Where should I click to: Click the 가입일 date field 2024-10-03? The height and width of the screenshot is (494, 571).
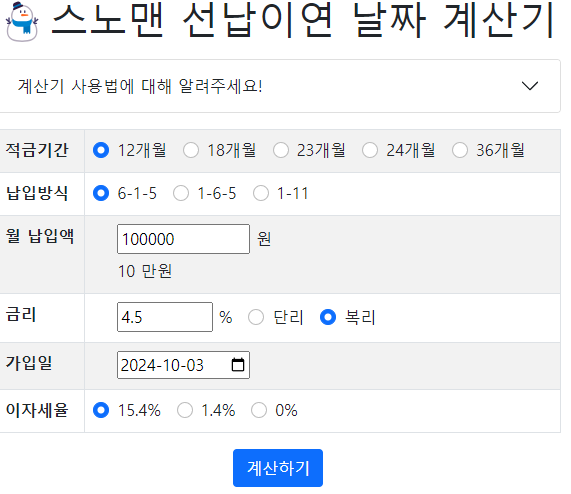[183, 365]
